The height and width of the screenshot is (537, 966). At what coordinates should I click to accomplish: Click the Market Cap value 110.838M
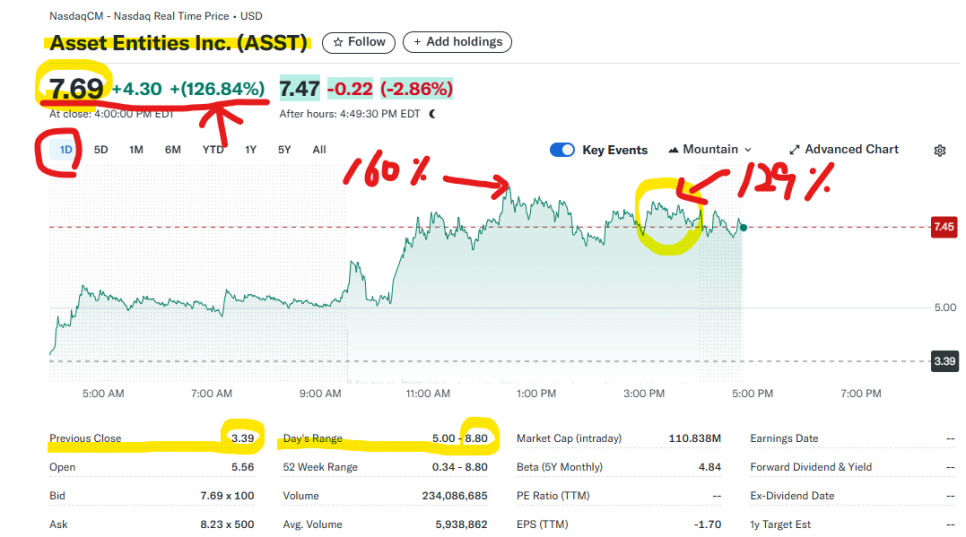tap(695, 438)
